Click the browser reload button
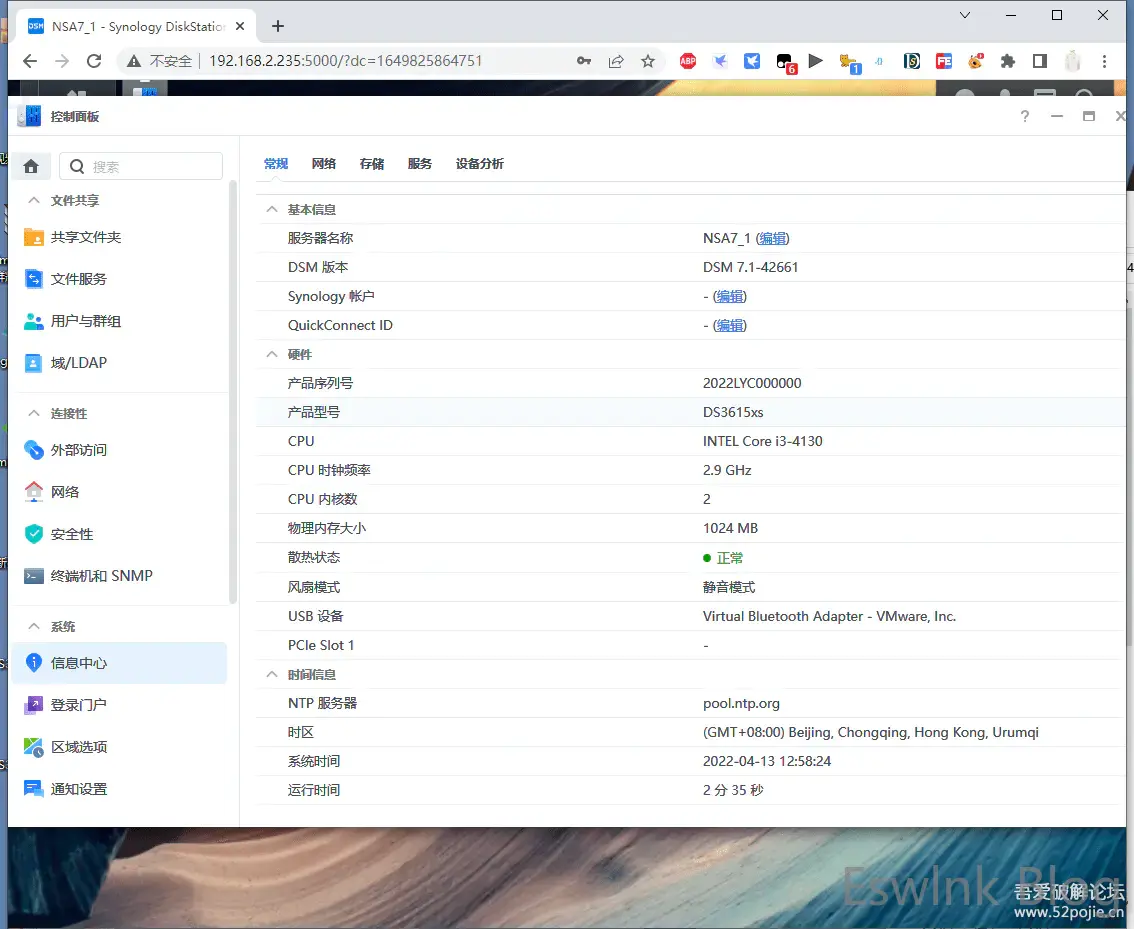This screenshot has width=1134, height=929. tap(94, 61)
